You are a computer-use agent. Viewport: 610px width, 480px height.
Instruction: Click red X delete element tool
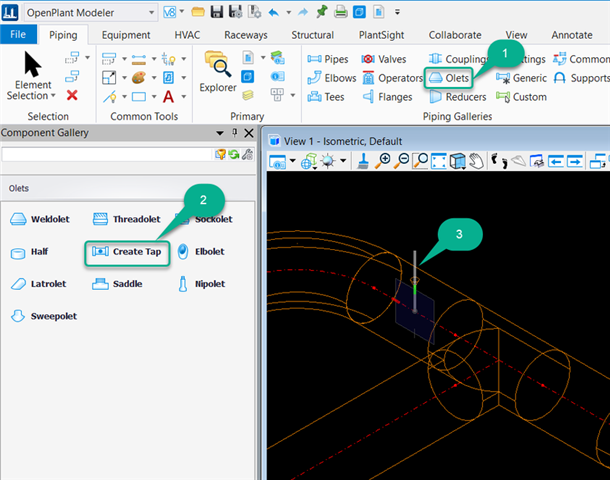click(72, 95)
